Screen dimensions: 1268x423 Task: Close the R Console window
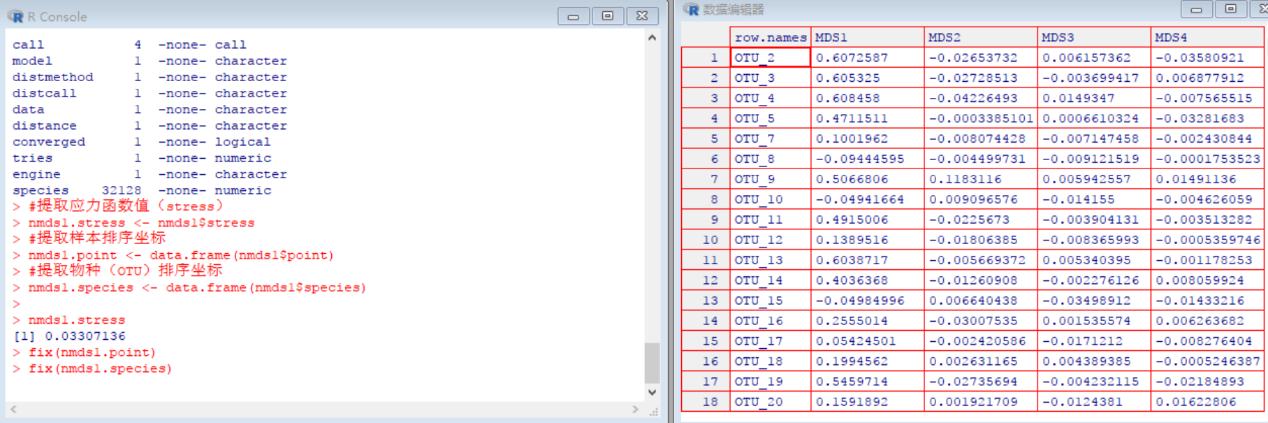641,16
